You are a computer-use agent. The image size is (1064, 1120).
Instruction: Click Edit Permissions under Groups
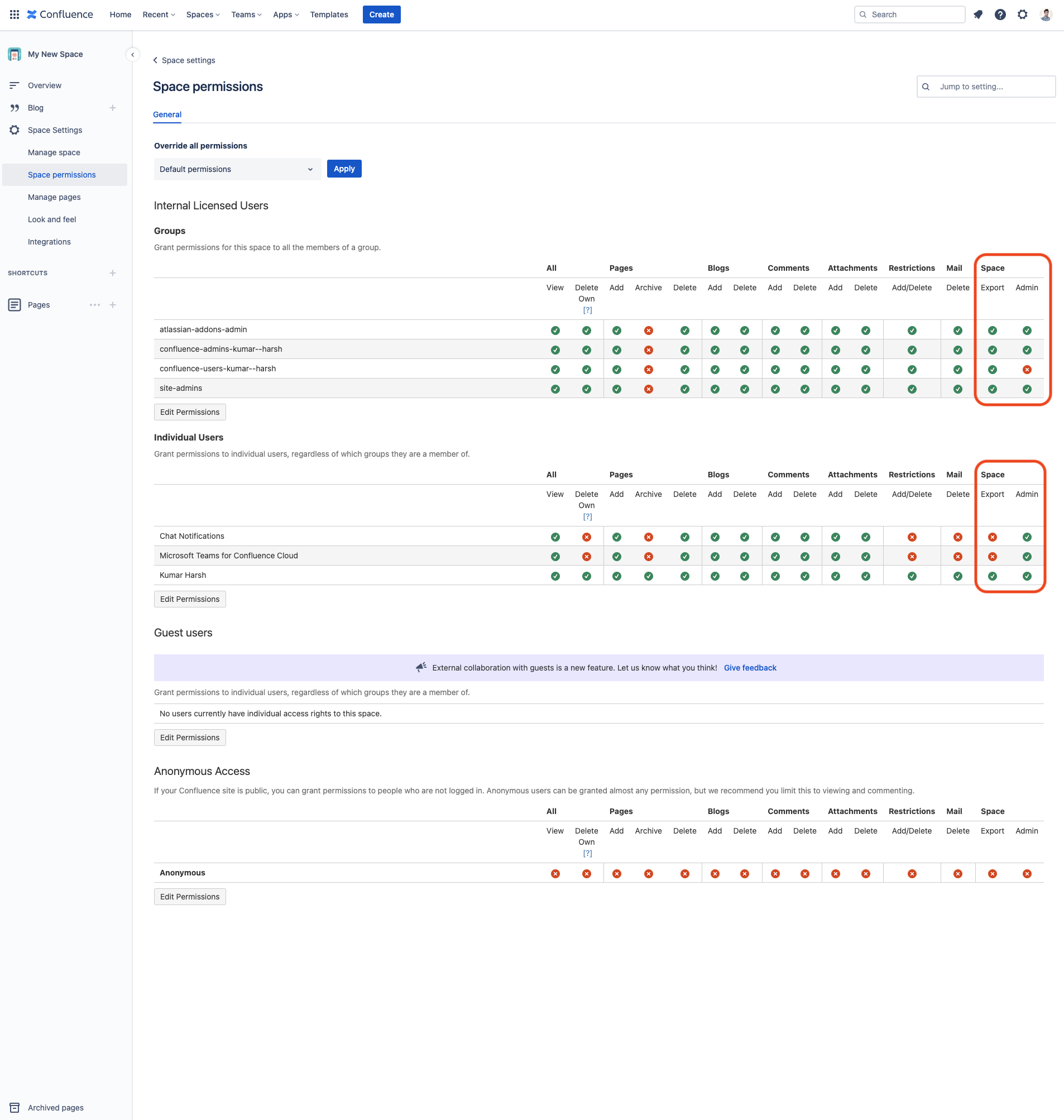coord(189,412)
